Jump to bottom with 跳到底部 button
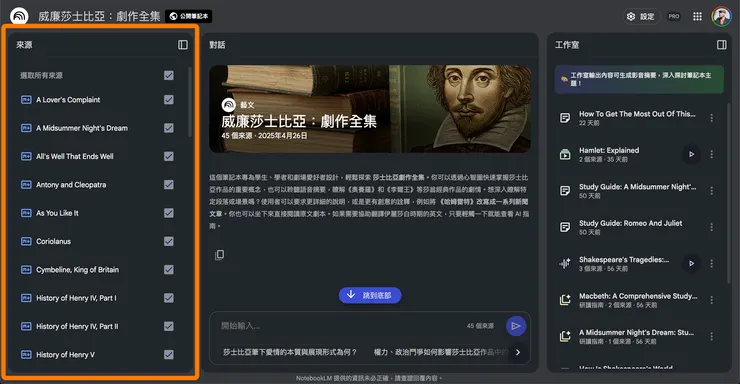The image size is (740, 384). [370, 295]
